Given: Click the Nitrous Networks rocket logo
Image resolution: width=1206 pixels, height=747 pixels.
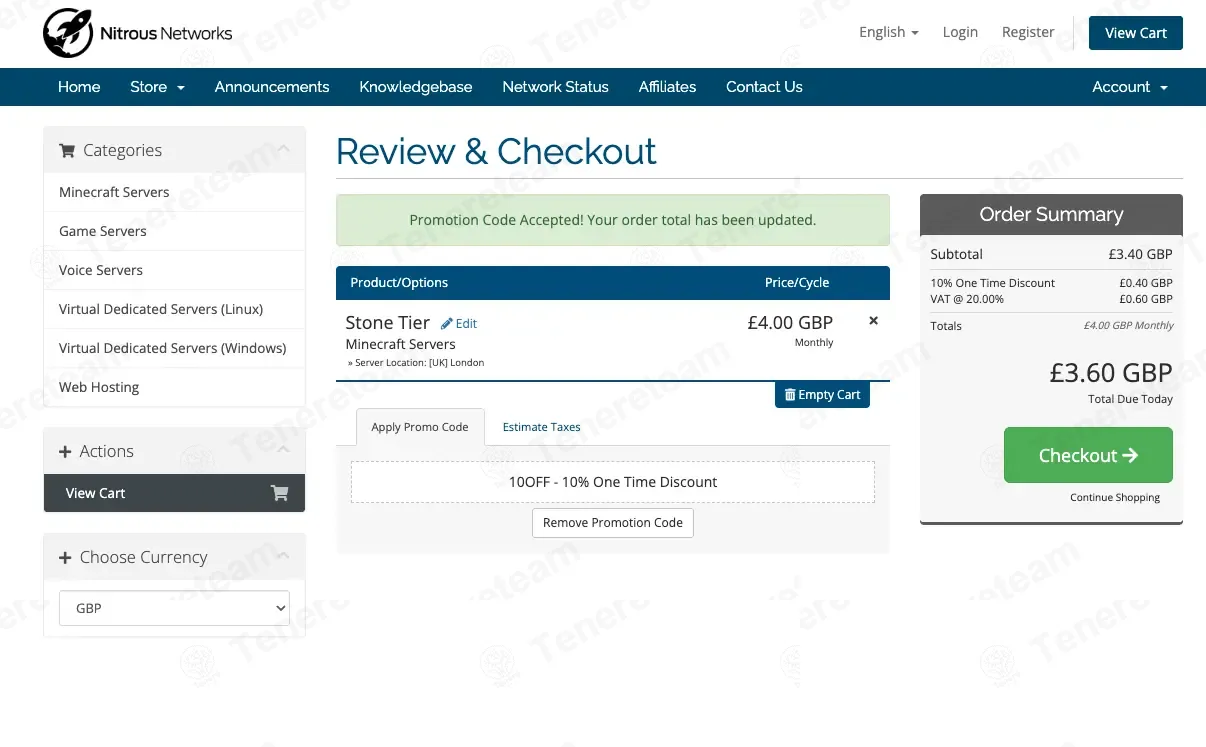Looking at the screenshot, I should point(68,33).
